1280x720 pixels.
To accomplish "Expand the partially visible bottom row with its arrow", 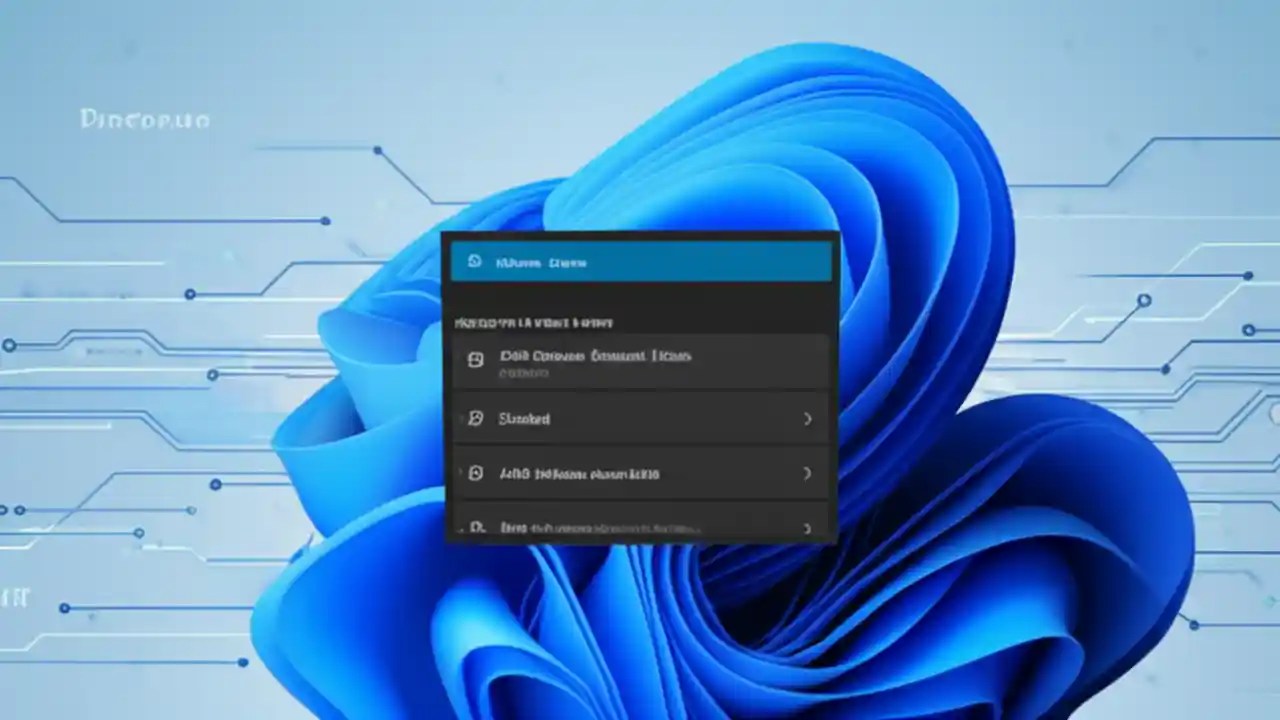I will click(x=807, y=528).
